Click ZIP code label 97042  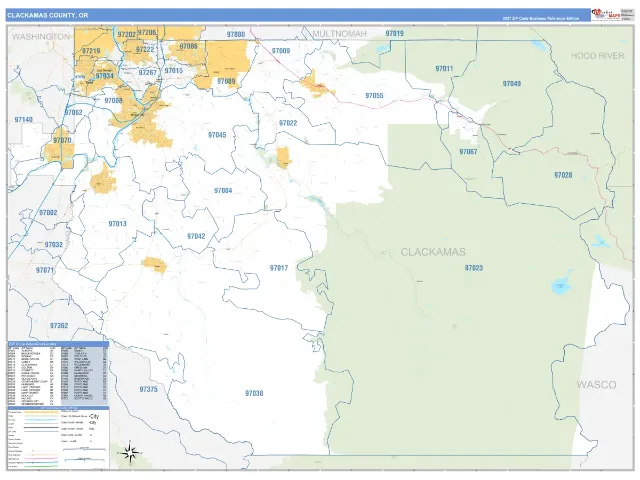pos(196,236)
